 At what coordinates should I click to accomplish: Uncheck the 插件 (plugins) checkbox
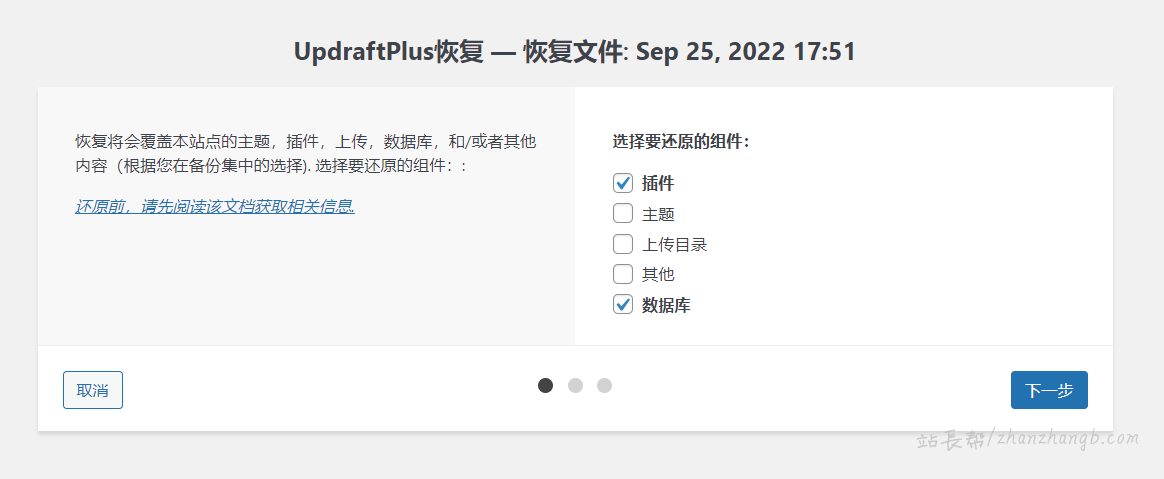click(x=623, y=183)
